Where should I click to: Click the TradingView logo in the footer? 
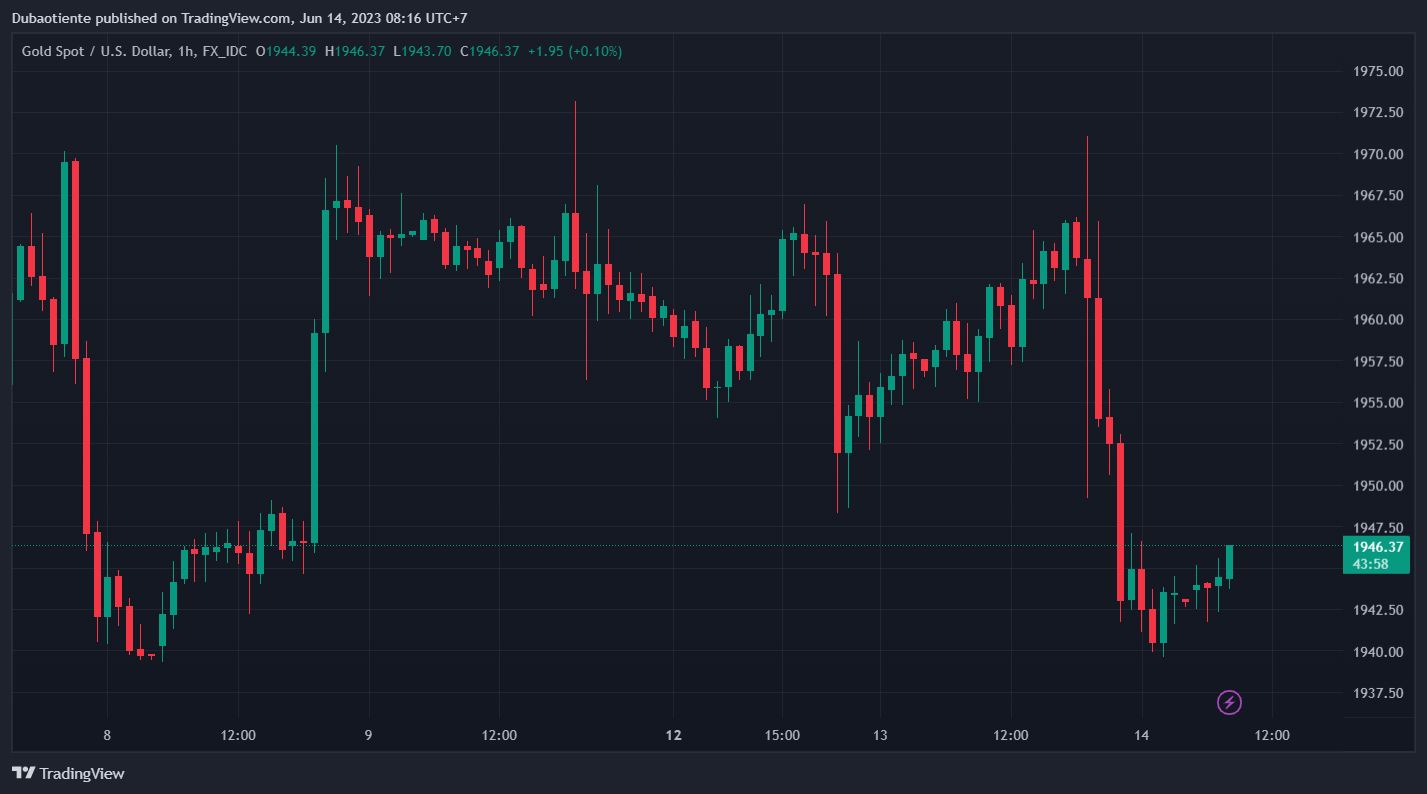(x=68, y=773)
